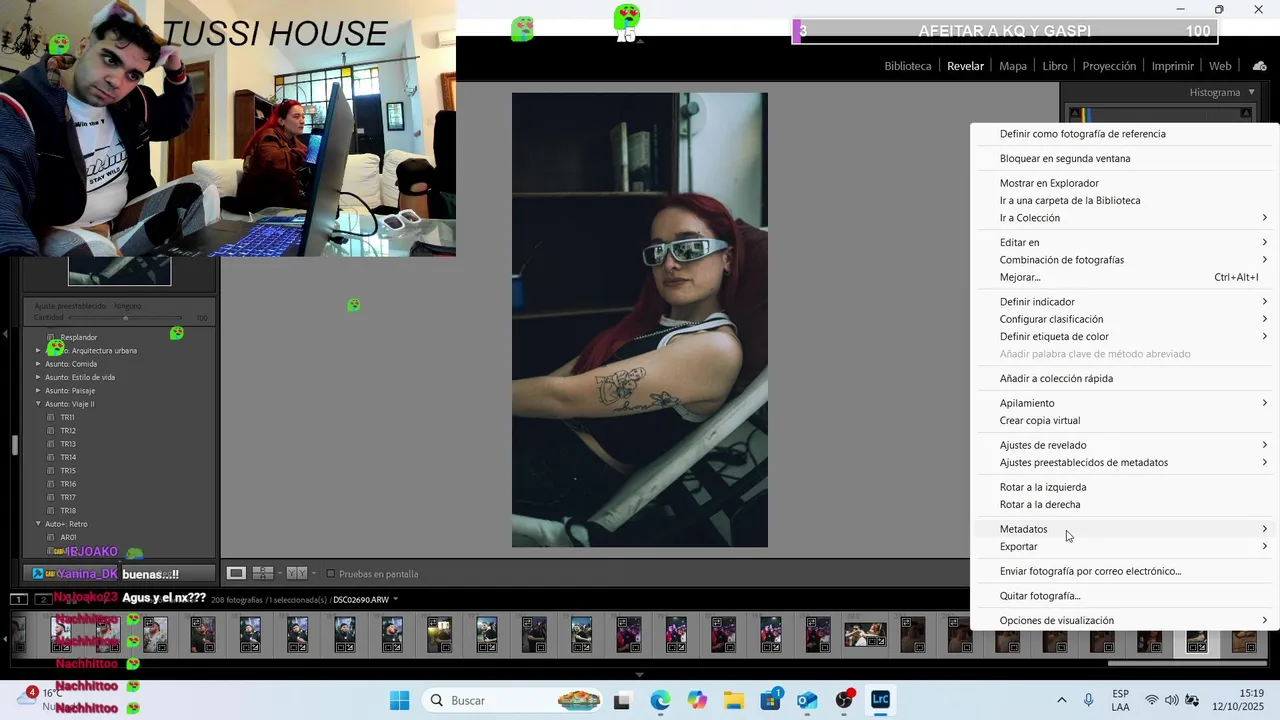1280x720 pixels.
Task: Apply the TR14 preset
Action: tap(68, 457)
